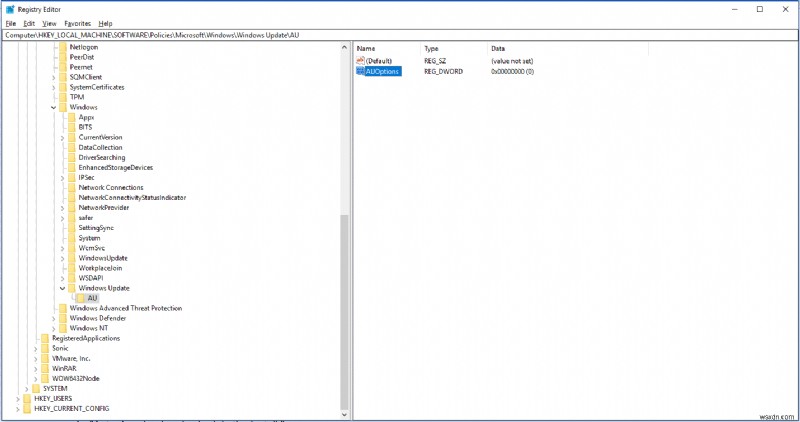Select the WindowsUpdate key
Screen dimensions: 800x422
point(103,258)
